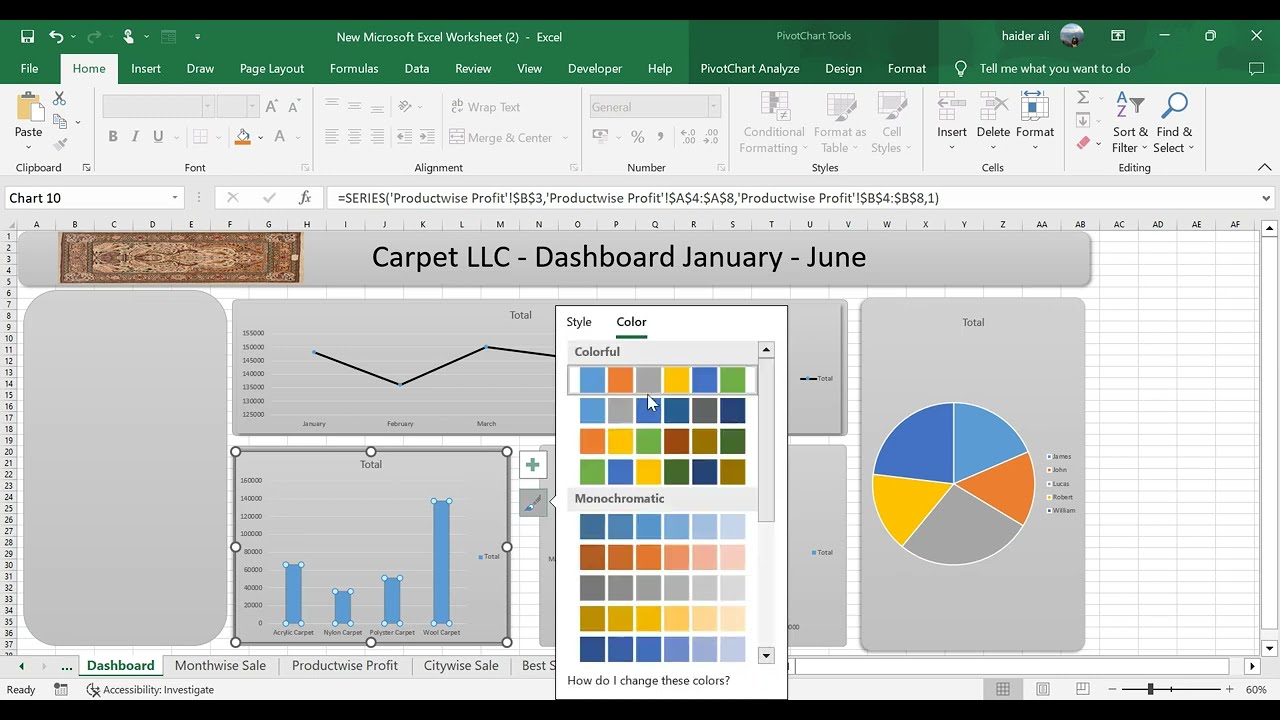The width and height of the screenshot is (1280, 720).
Task: Select second Colorful palette row
Action: tap(662, 411)
